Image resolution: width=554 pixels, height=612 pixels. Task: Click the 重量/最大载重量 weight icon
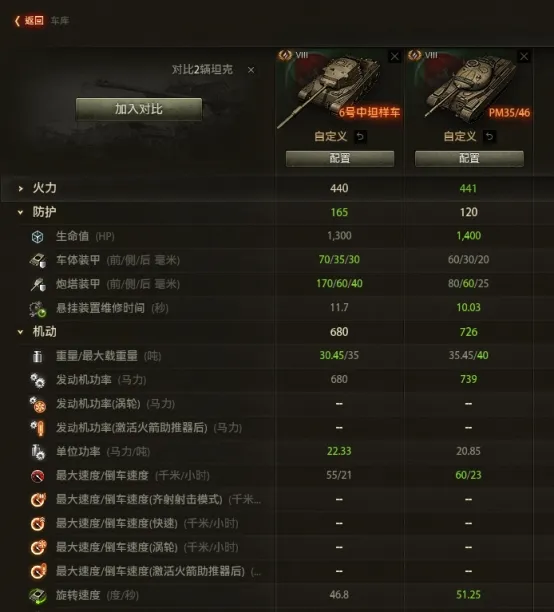coord(37,356)
